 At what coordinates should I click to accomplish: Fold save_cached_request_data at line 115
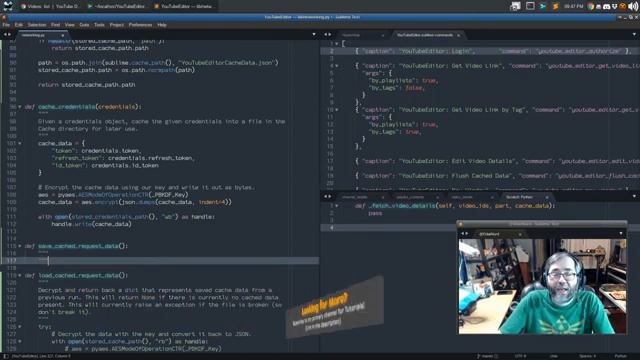point(20,246)
